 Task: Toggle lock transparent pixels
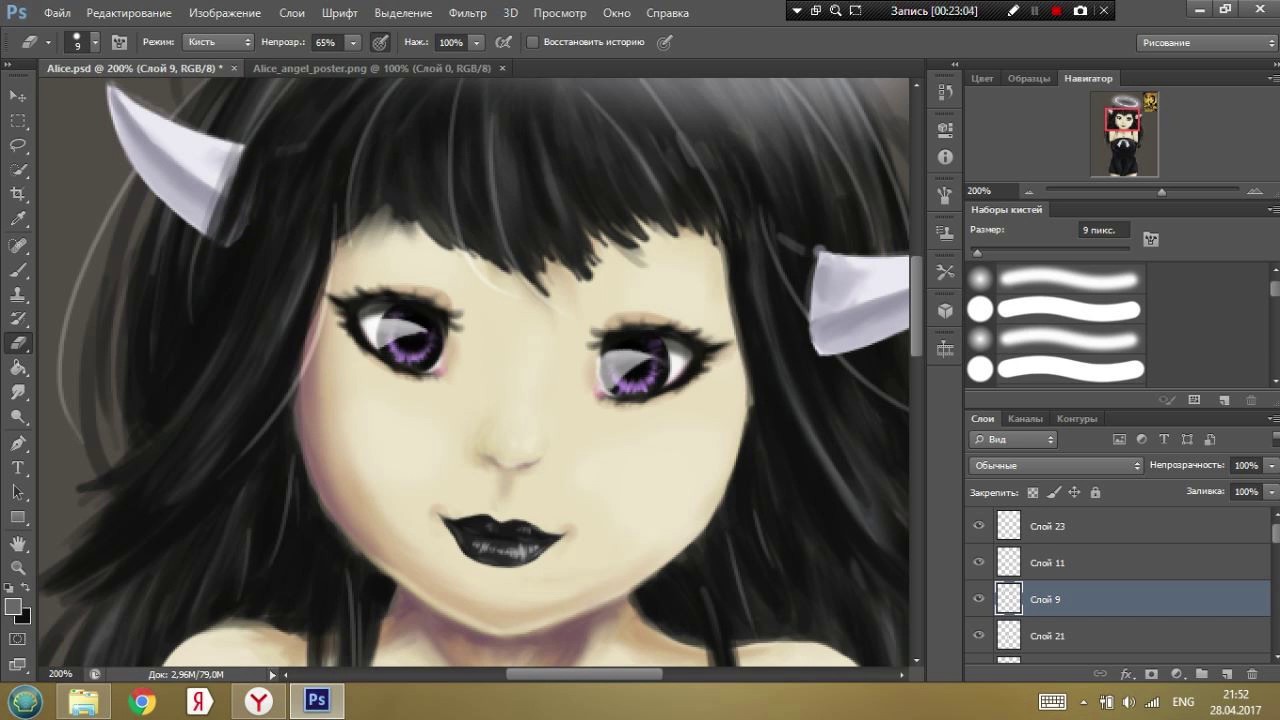tap(1033, 492)
